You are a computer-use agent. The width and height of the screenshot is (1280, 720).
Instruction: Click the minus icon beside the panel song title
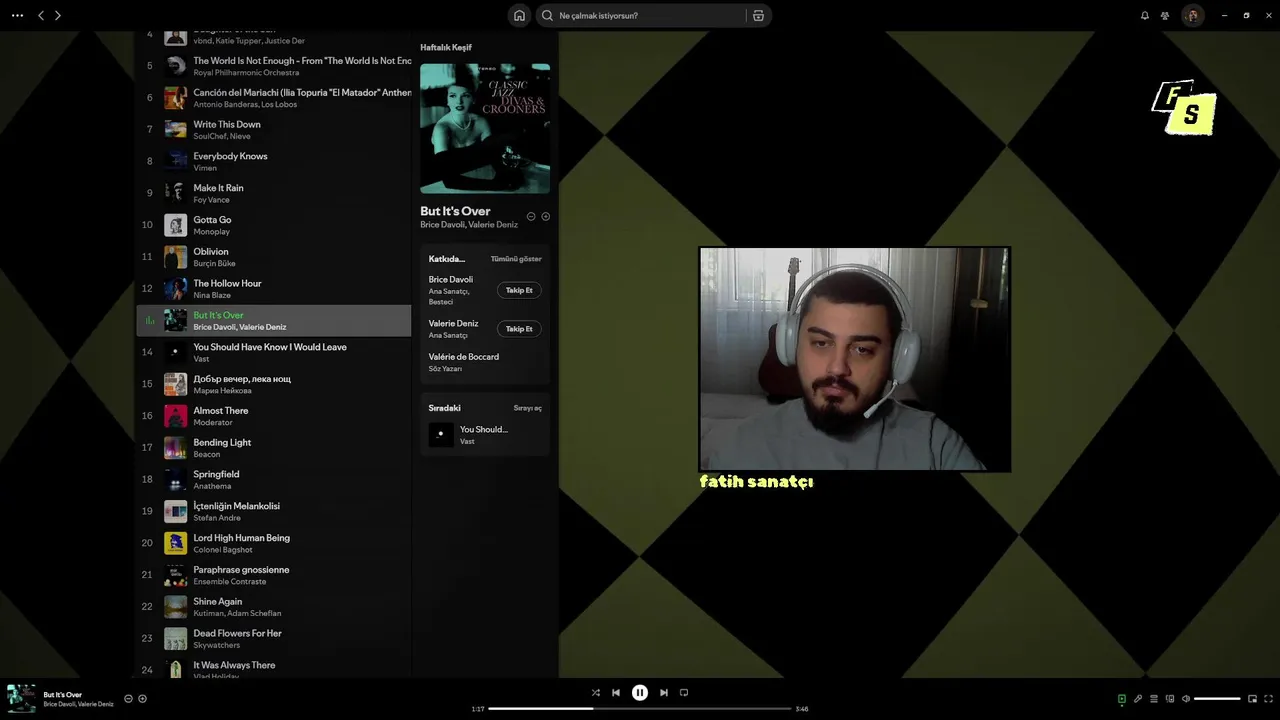[x=531, y=216]
